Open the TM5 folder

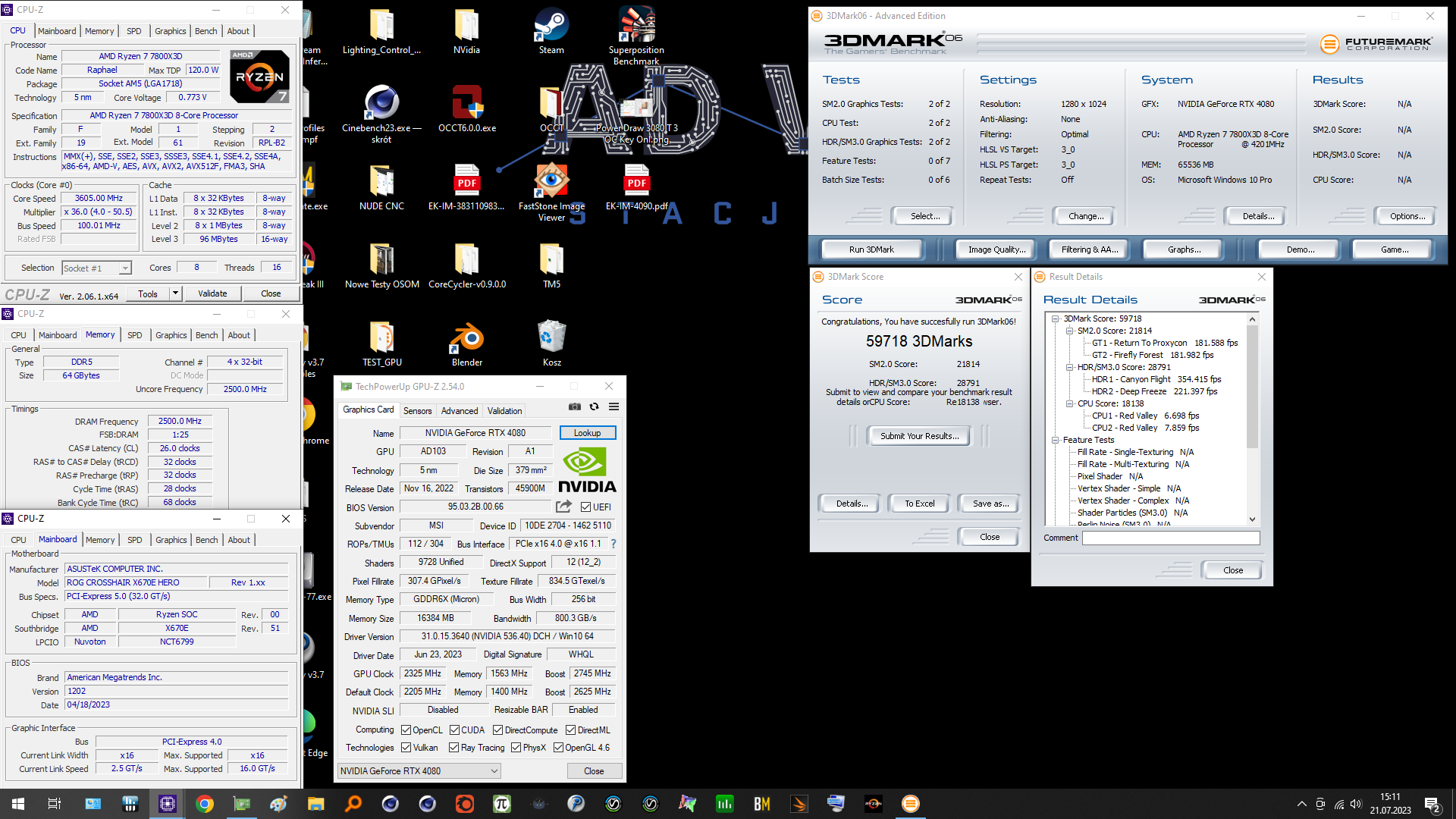[x=551, y=265]
